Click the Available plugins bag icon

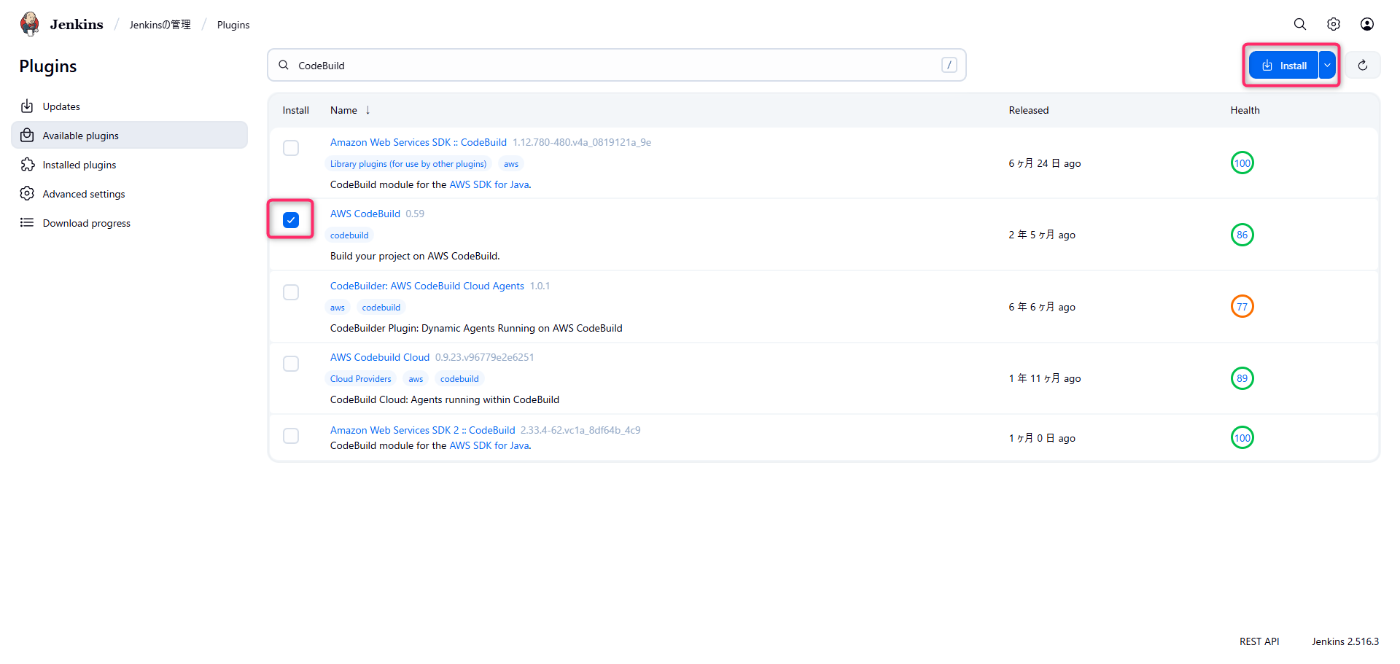27,135
